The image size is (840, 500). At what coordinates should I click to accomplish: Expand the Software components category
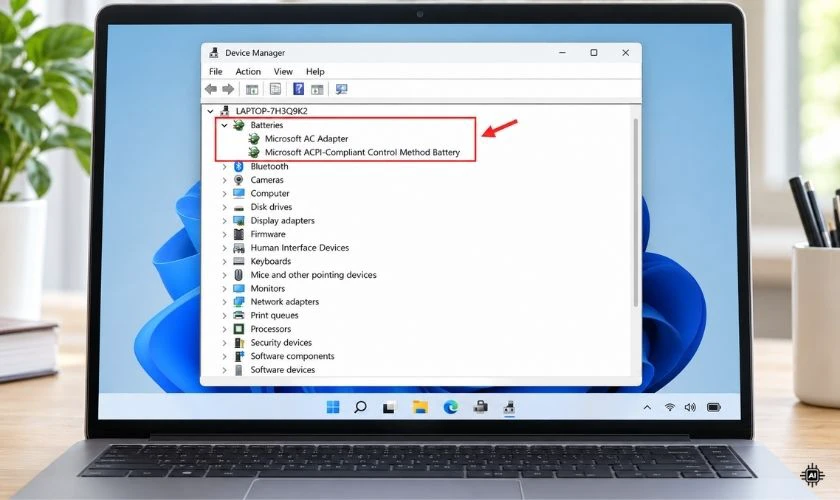tap(224, 356)
